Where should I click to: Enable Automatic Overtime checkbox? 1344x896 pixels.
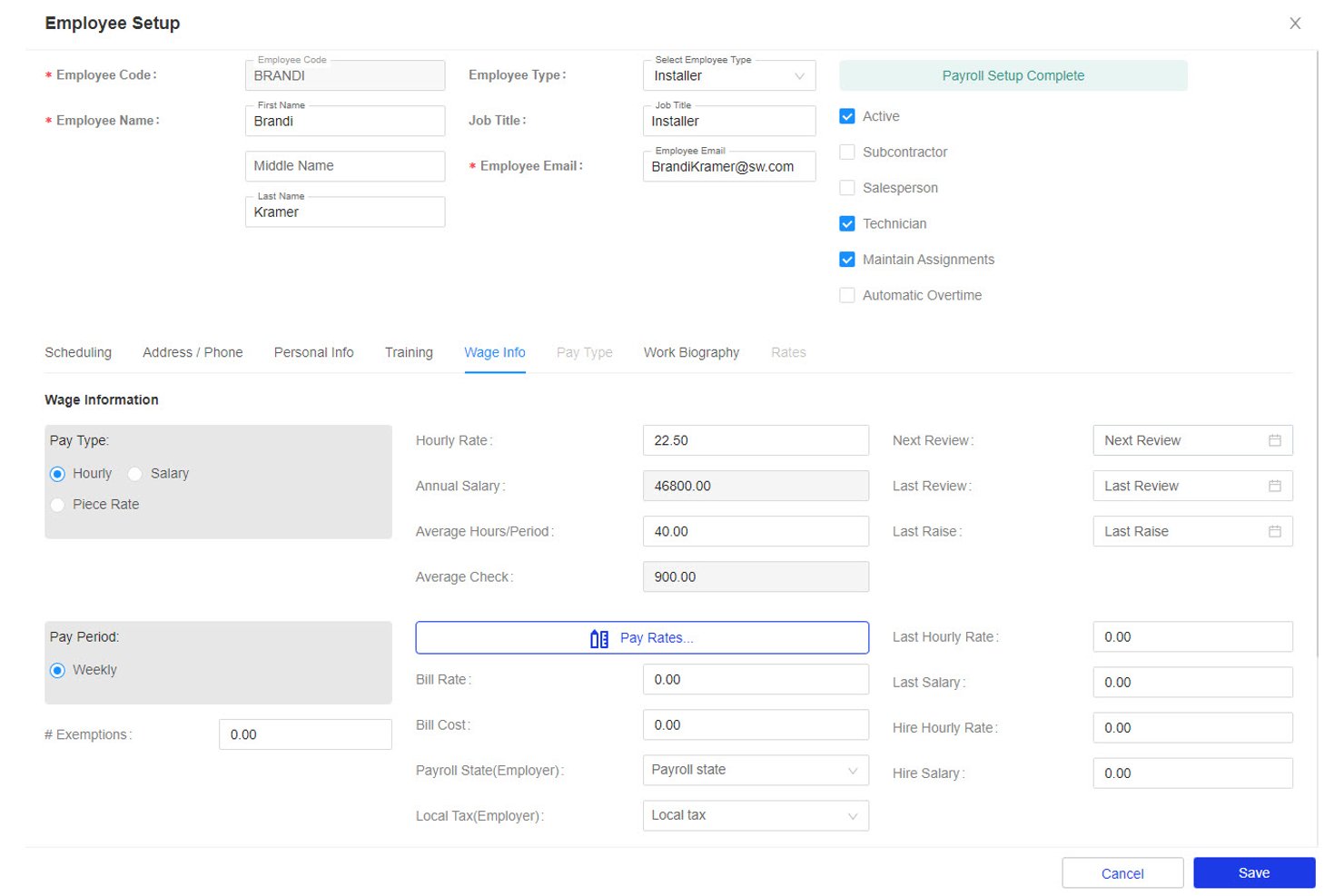tap(847, 295)
